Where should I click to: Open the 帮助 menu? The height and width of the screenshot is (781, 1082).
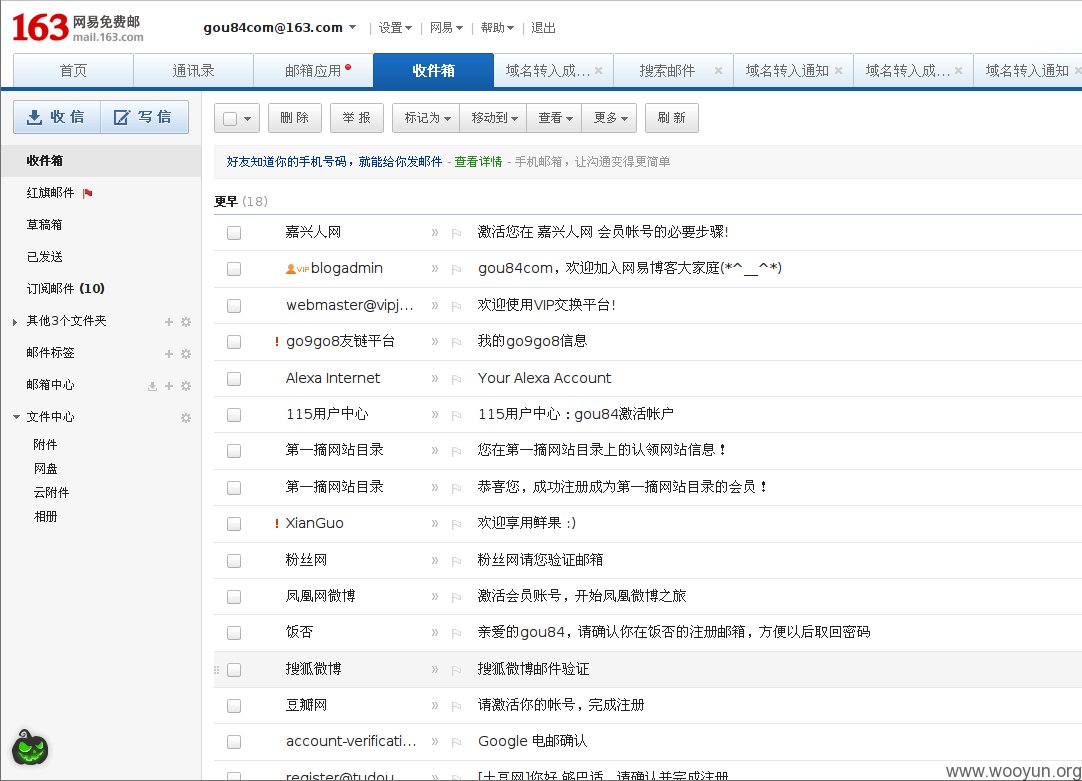497,28
